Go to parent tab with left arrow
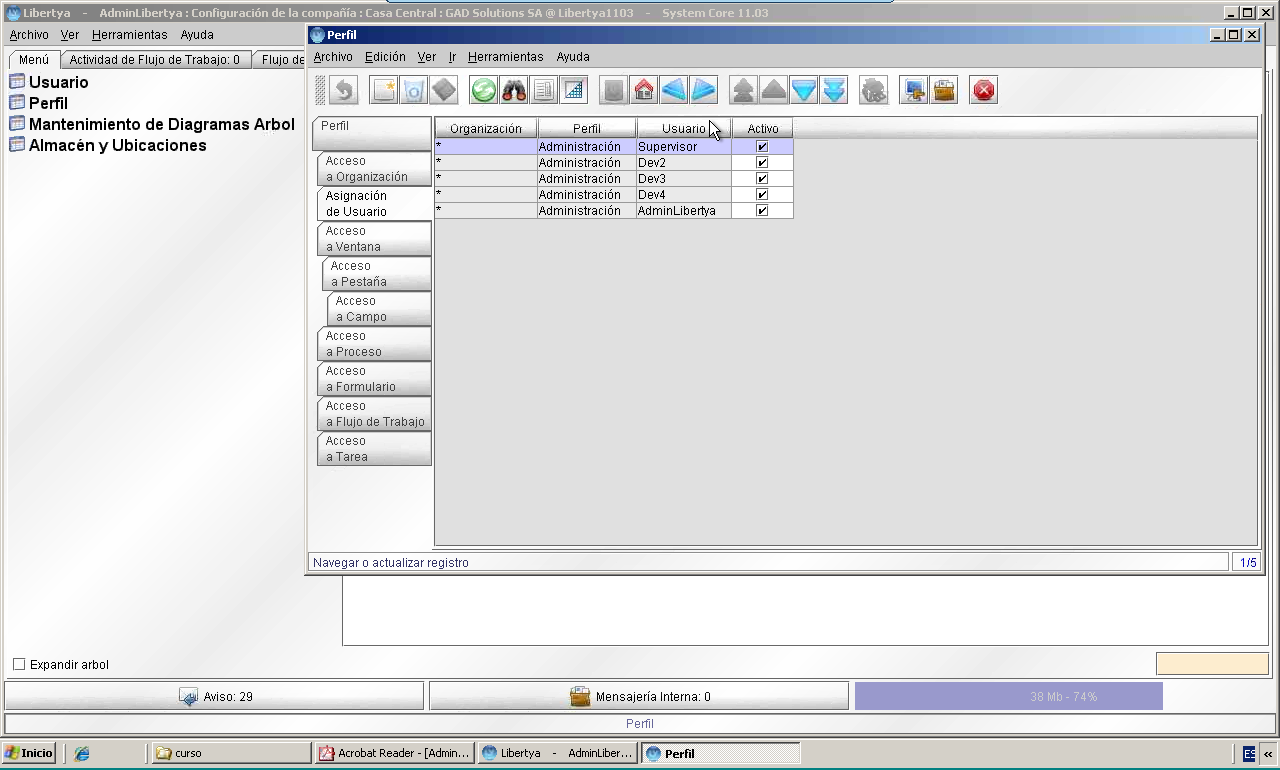Viewport: 1280px width, 770px height. point(674,91)
